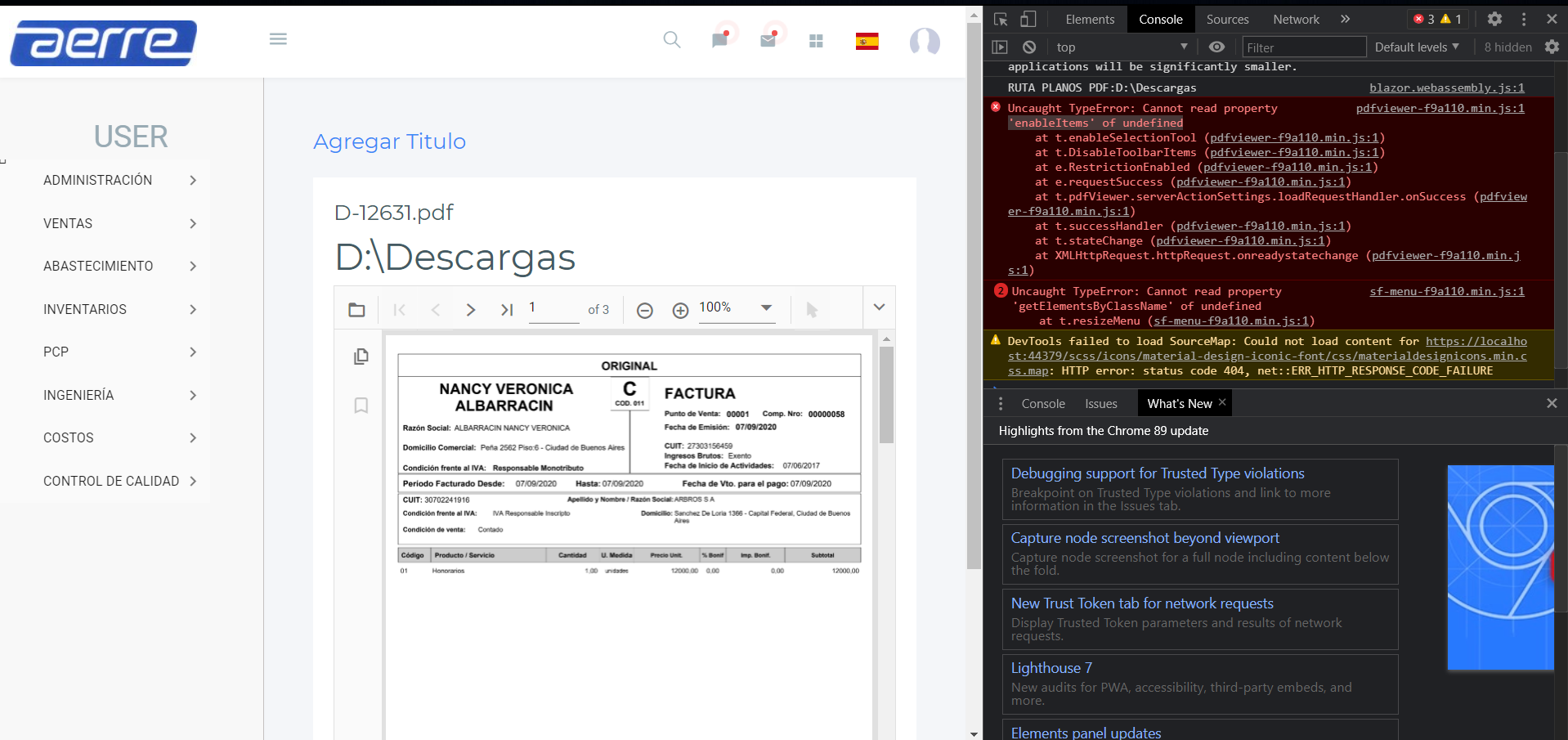The width and height of the screenshot is (1568, 740).
Task: Toggle the hamburger sidebar menu
Action: tap(278, 39)
